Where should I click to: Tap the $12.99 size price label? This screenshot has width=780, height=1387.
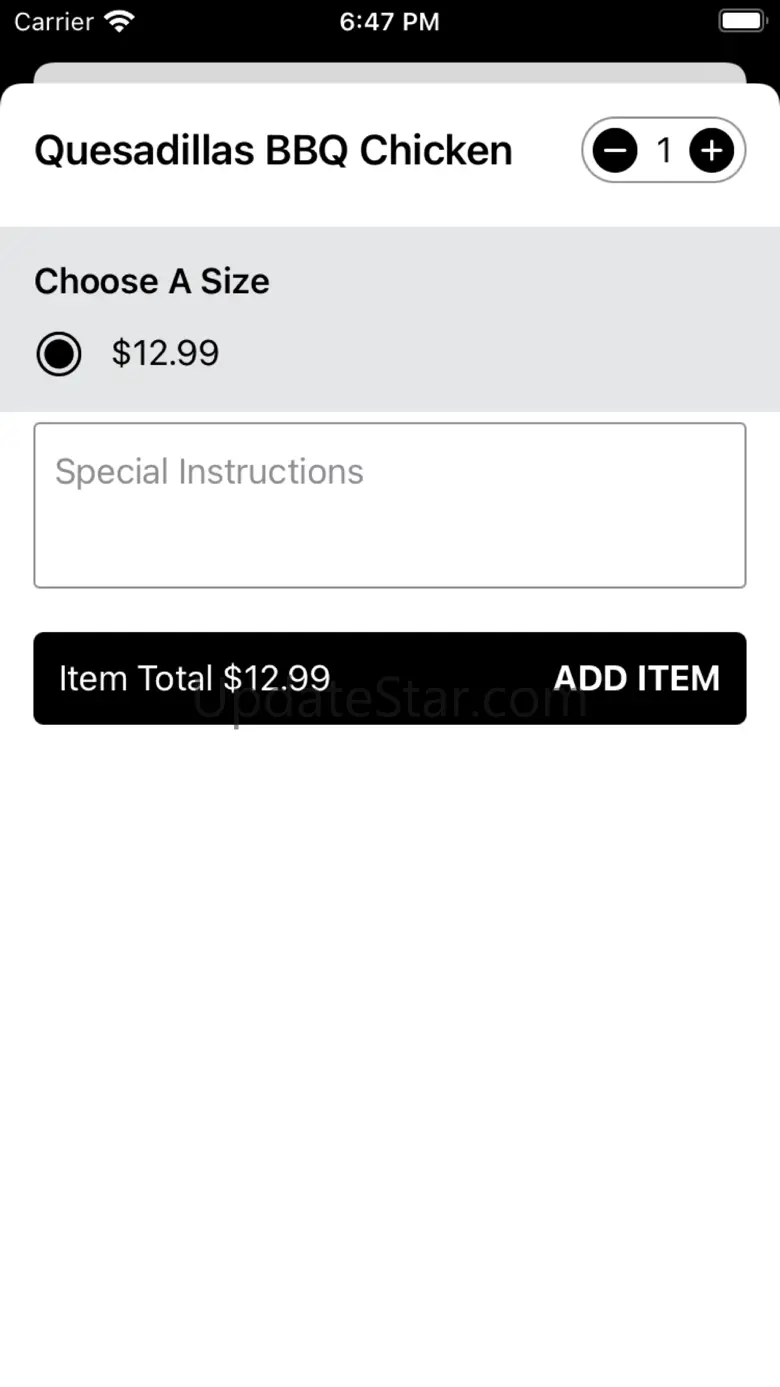click(x=165, y=353)
